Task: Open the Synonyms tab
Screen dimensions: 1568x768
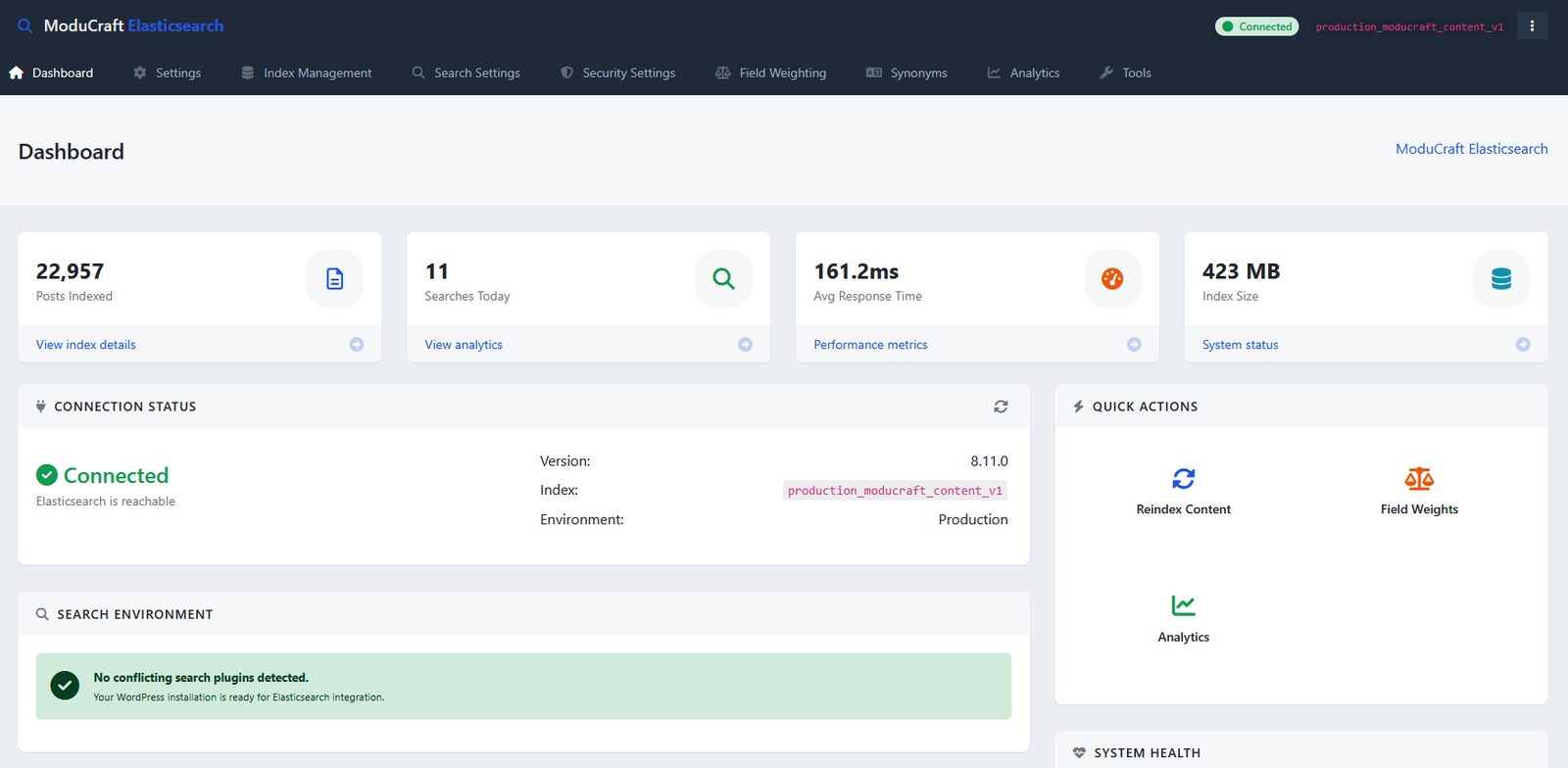Action: point(907,72)
